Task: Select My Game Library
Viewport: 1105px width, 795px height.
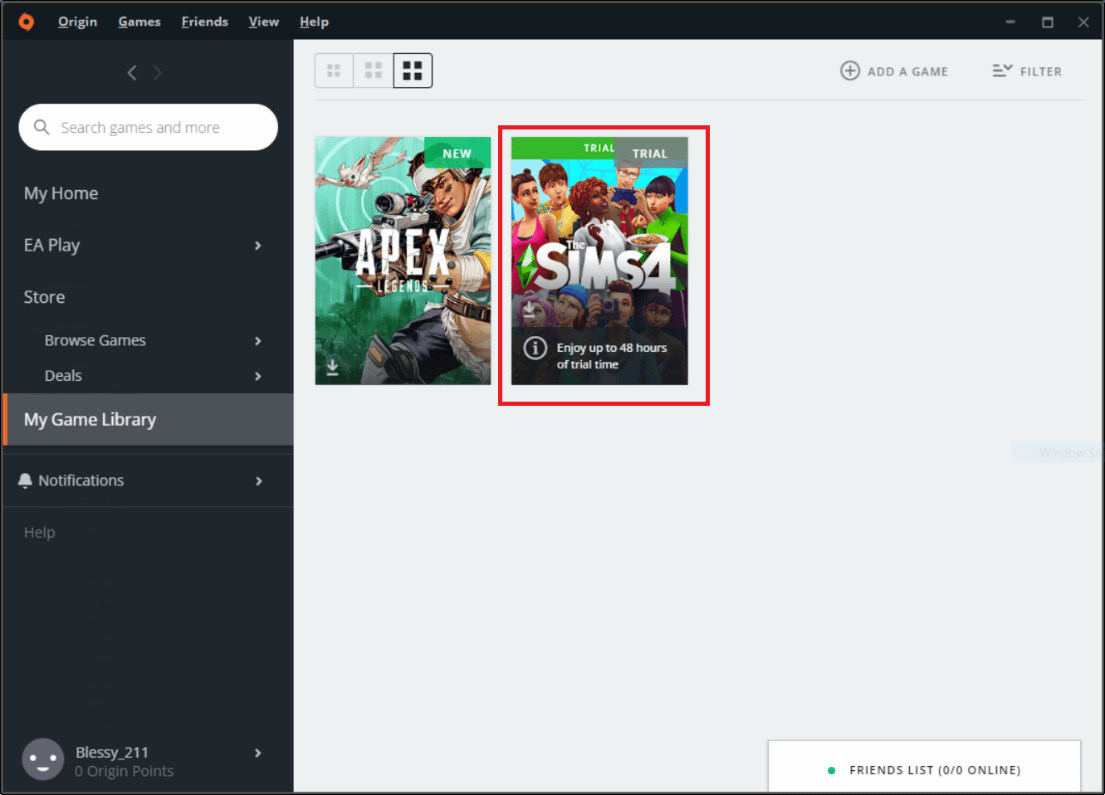Action: point(148,419)
